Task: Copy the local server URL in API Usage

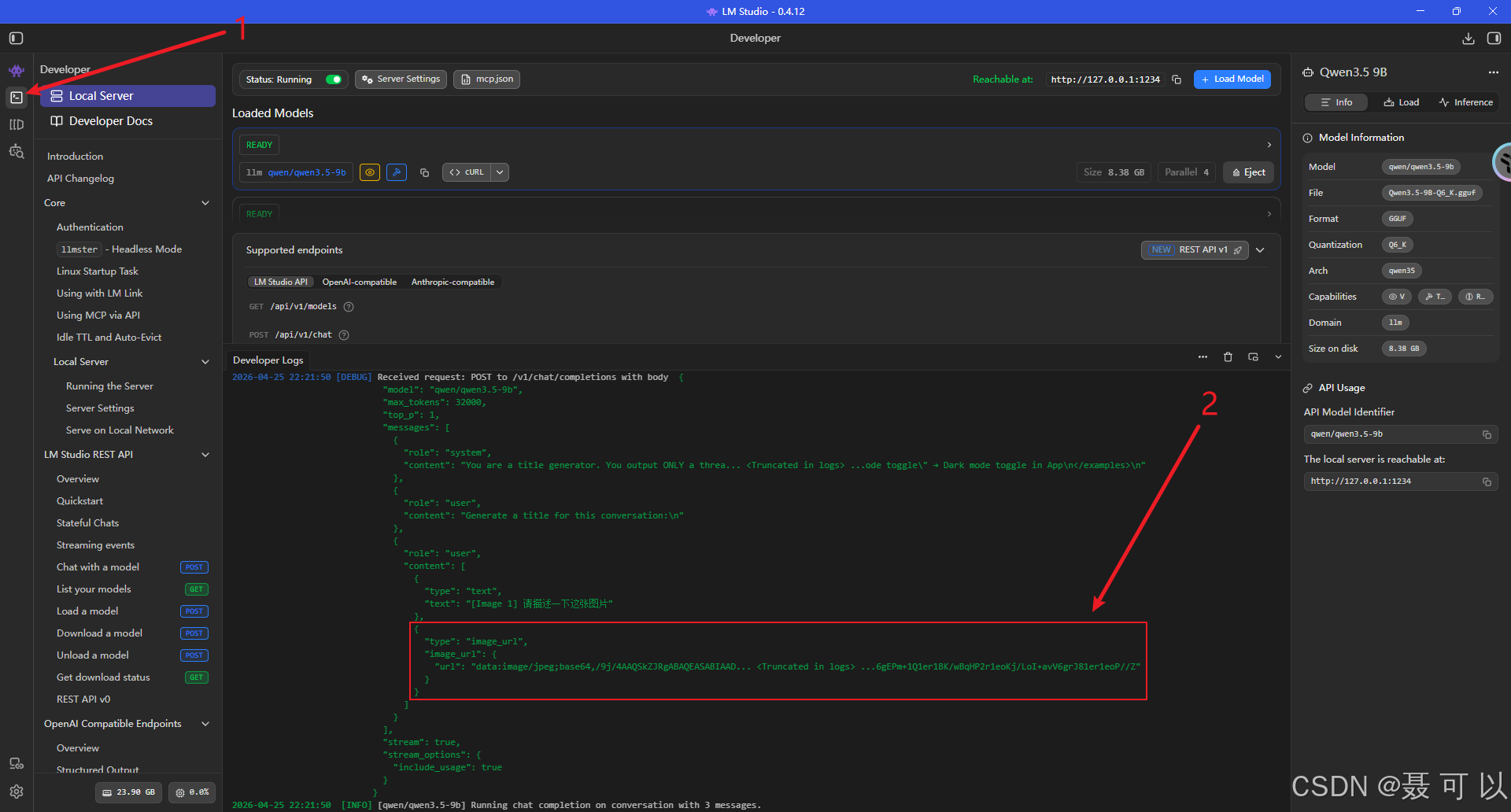Action: 1487,482
